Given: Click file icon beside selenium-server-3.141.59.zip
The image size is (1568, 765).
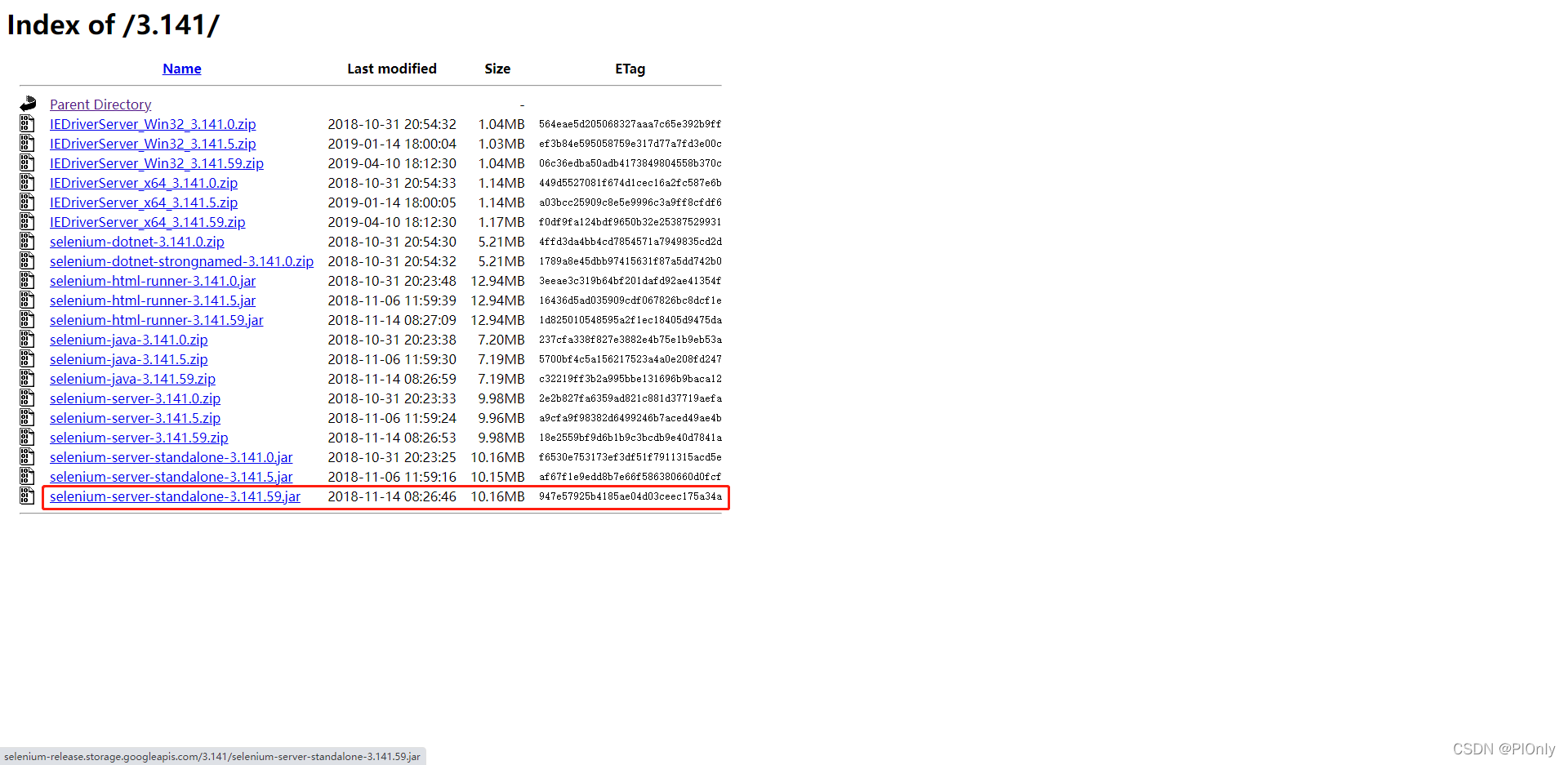Looking at the screenshot, I should (27, 438).
